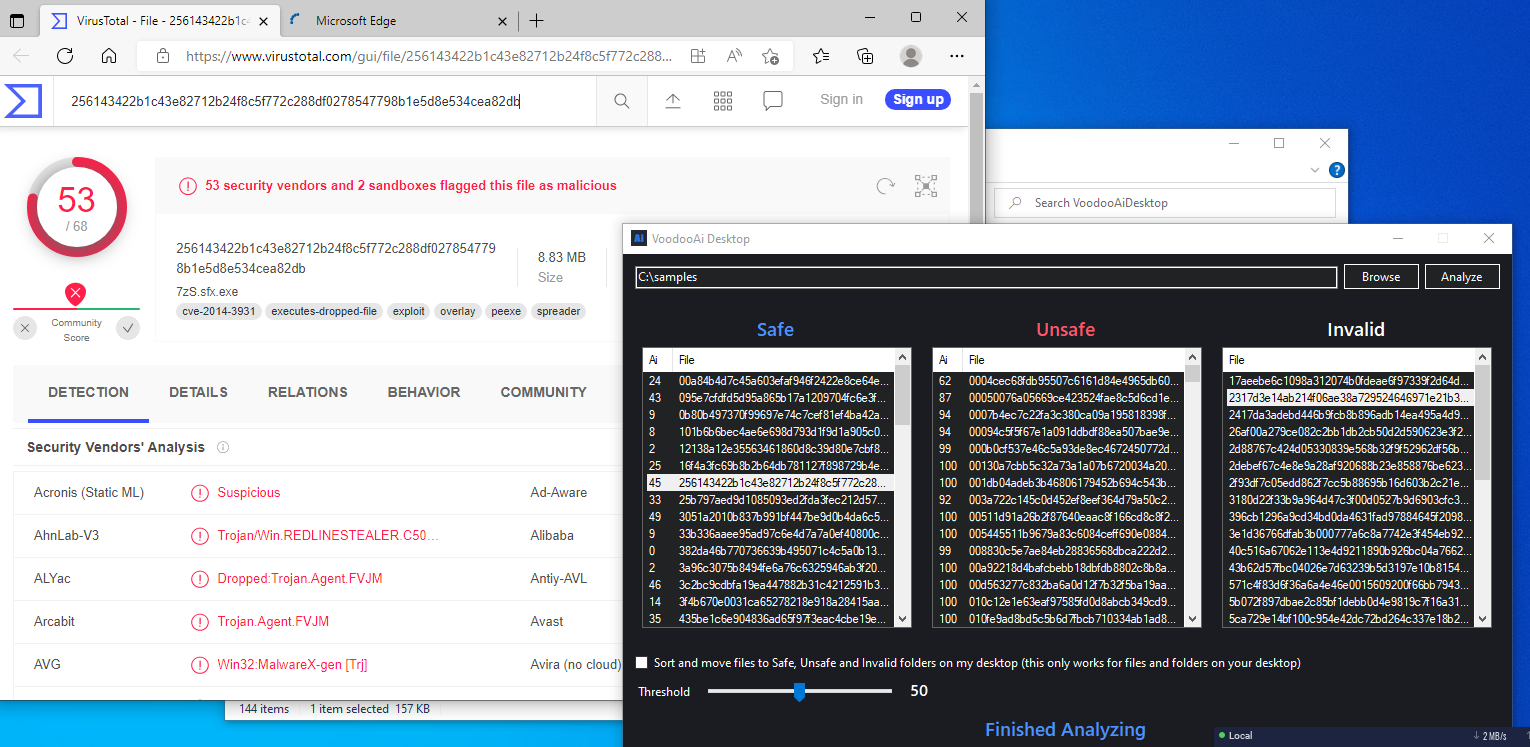The image size is (1530, 747).
Task: Select Invalid row starting 2317d3e14ab214
Action: [x=1348, y=397]
